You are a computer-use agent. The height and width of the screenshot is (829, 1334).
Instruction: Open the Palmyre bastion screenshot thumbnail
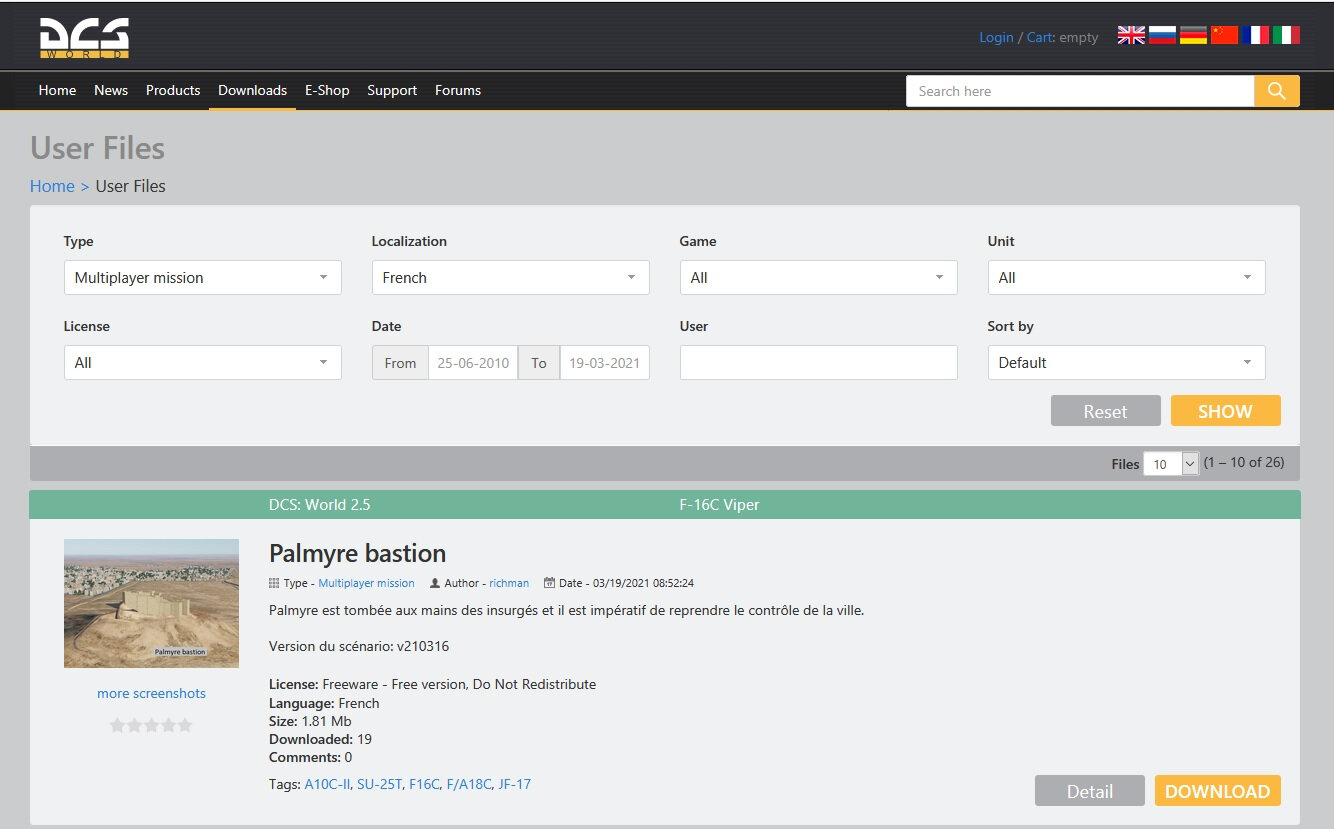151,603
